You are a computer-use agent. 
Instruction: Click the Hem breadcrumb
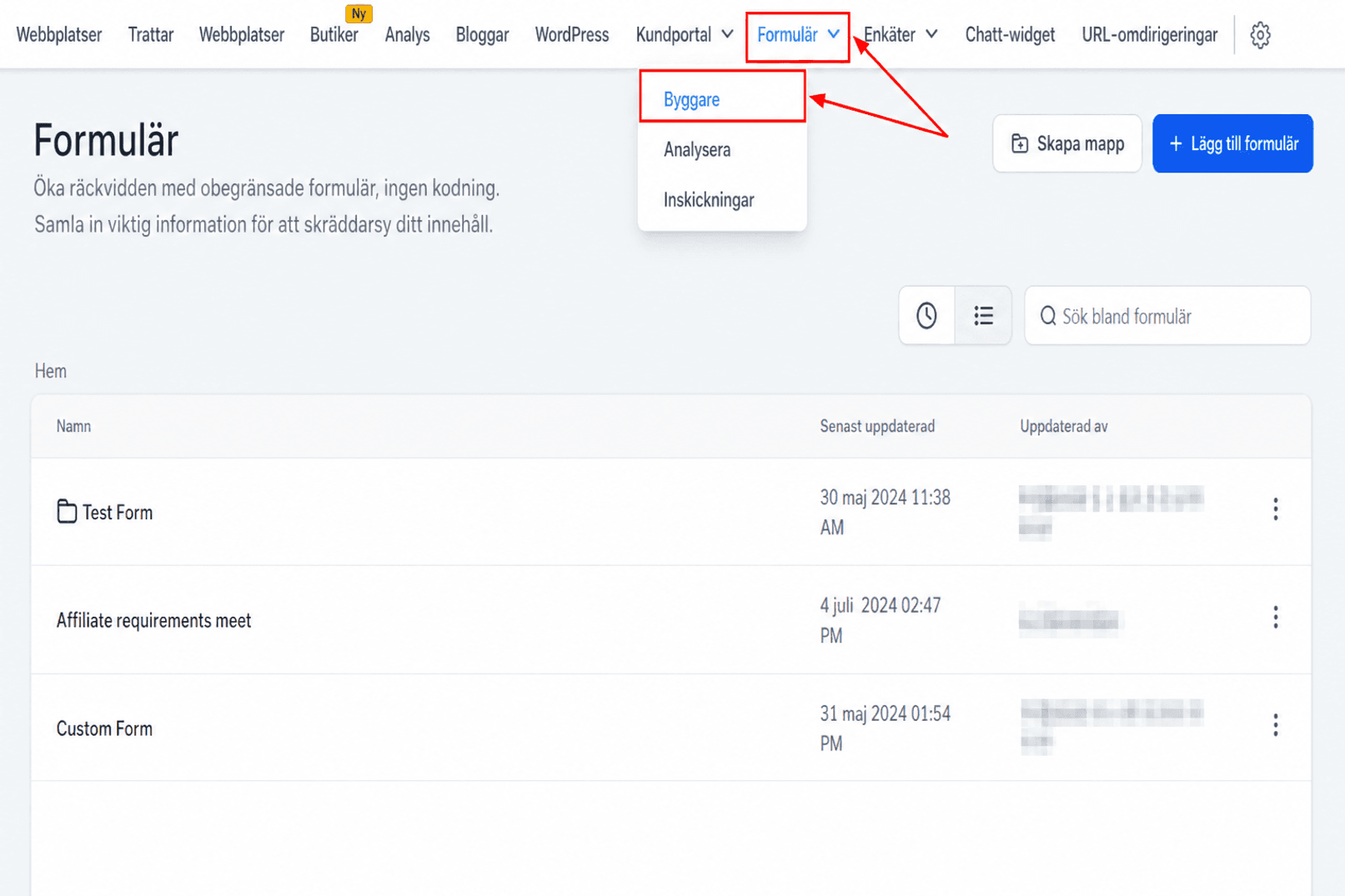point(51,371)
